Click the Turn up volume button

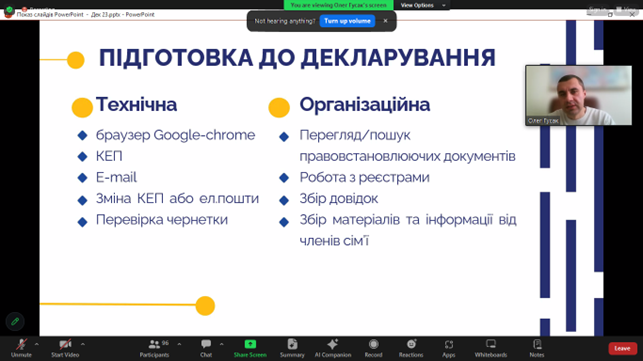pyautogui.click(x=347, y=21)
